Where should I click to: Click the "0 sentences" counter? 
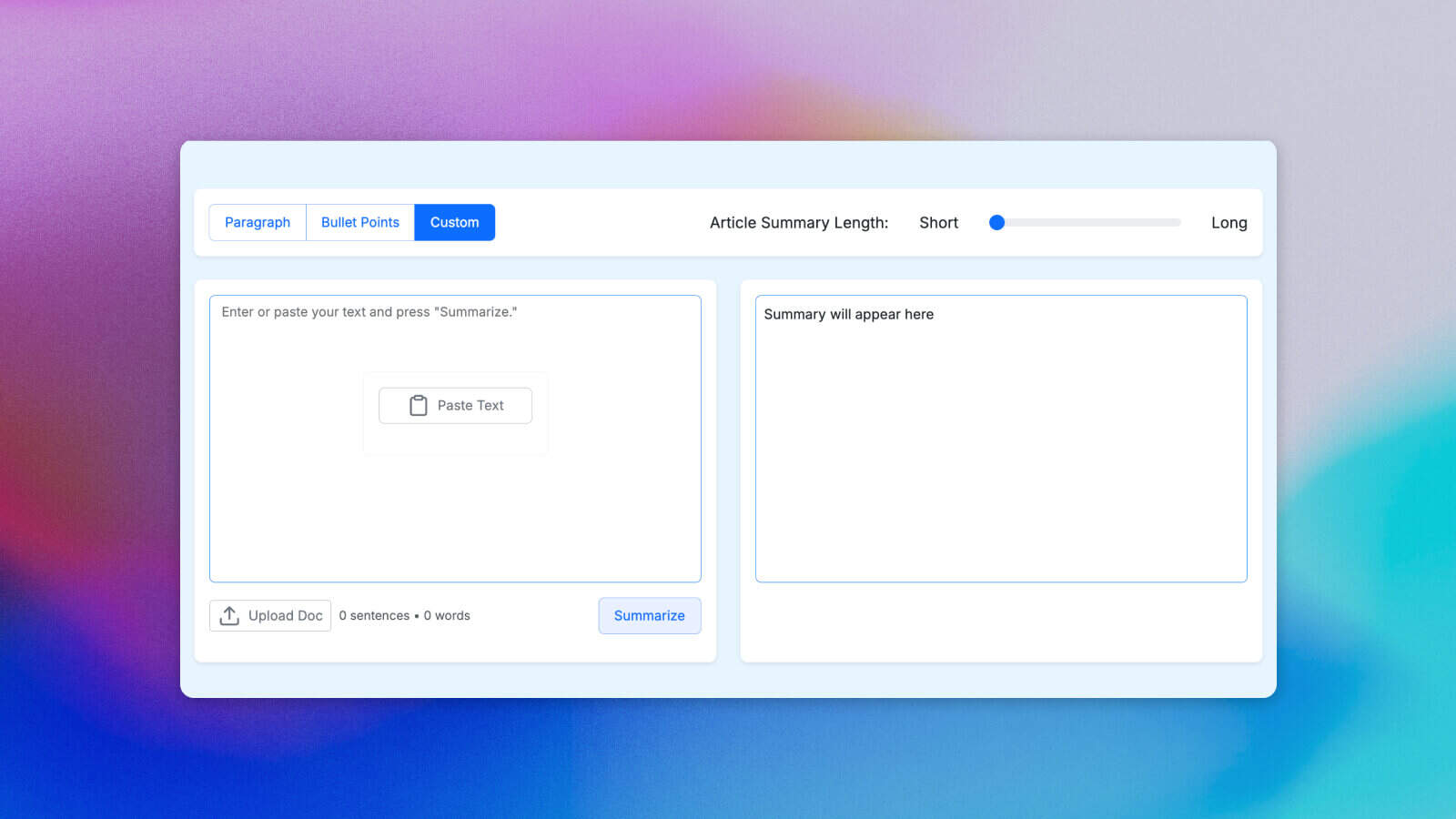click(x=374, y=616)
